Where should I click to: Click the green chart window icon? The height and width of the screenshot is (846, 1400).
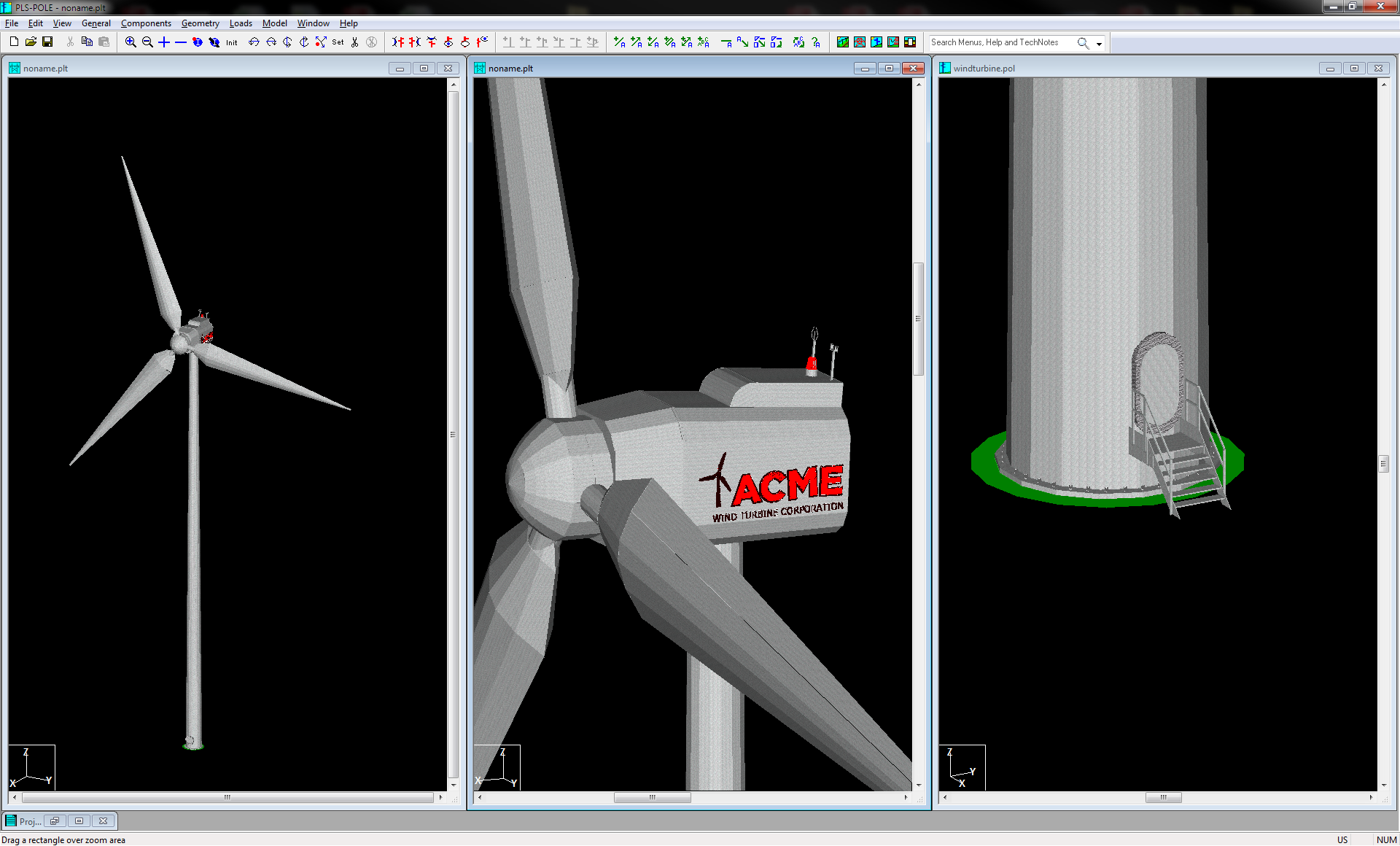tap(843, 42)
